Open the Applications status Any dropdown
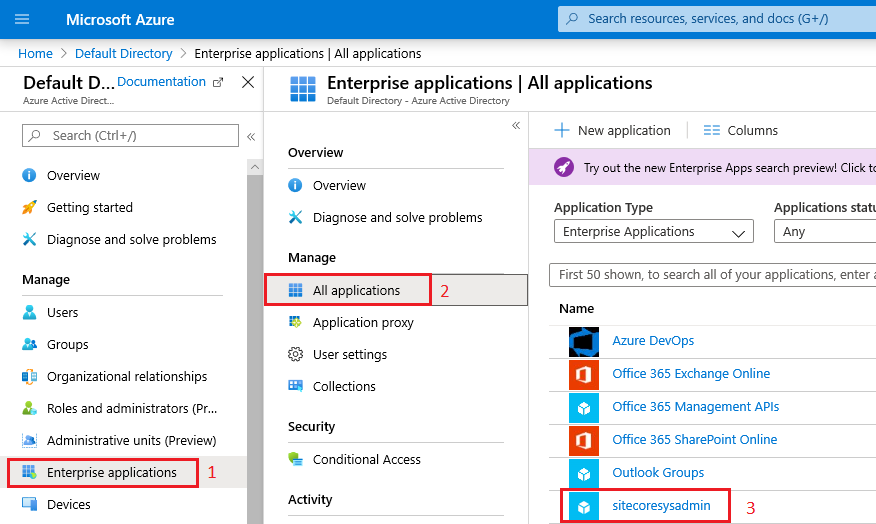 click(x=825, y=231)
